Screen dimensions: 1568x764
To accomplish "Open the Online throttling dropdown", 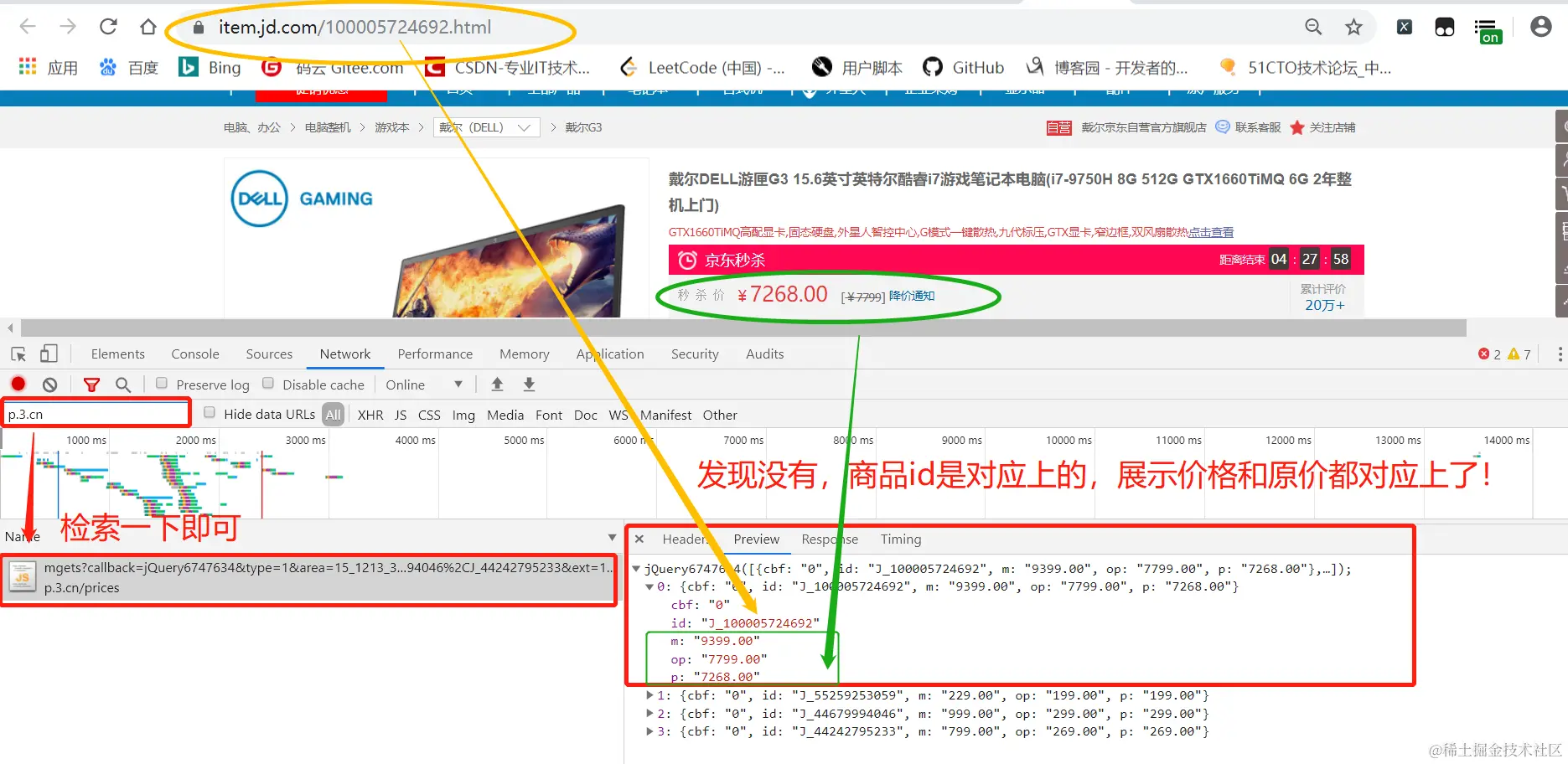I will tap(424, 385).
